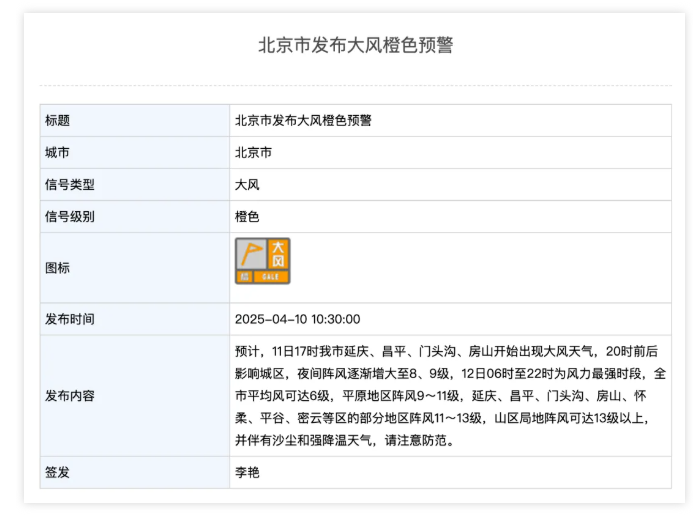Select the 信号类型 row label
This screenshot has height=517, width=696.
70,185
